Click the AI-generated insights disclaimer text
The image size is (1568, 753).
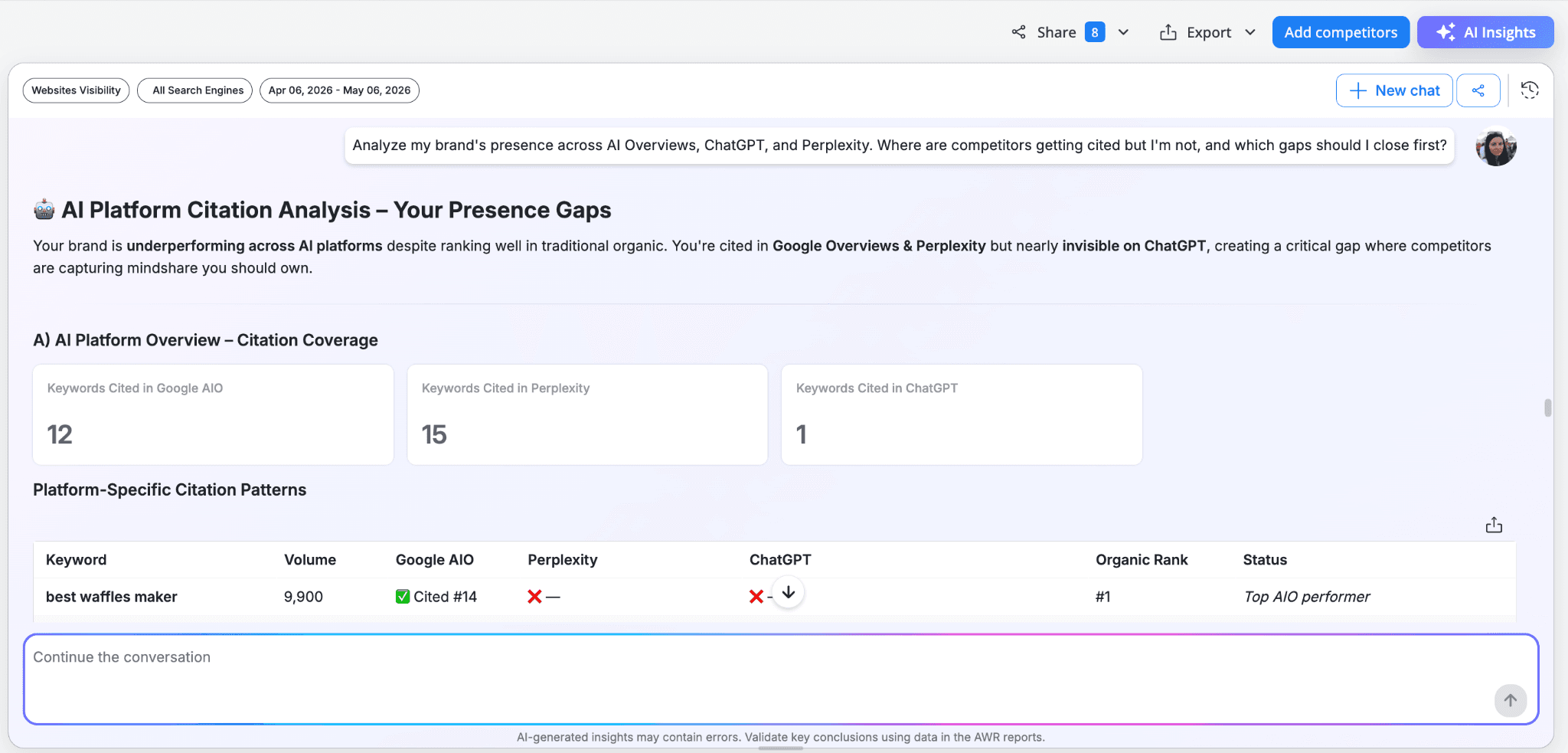click(x=781, y=737)
